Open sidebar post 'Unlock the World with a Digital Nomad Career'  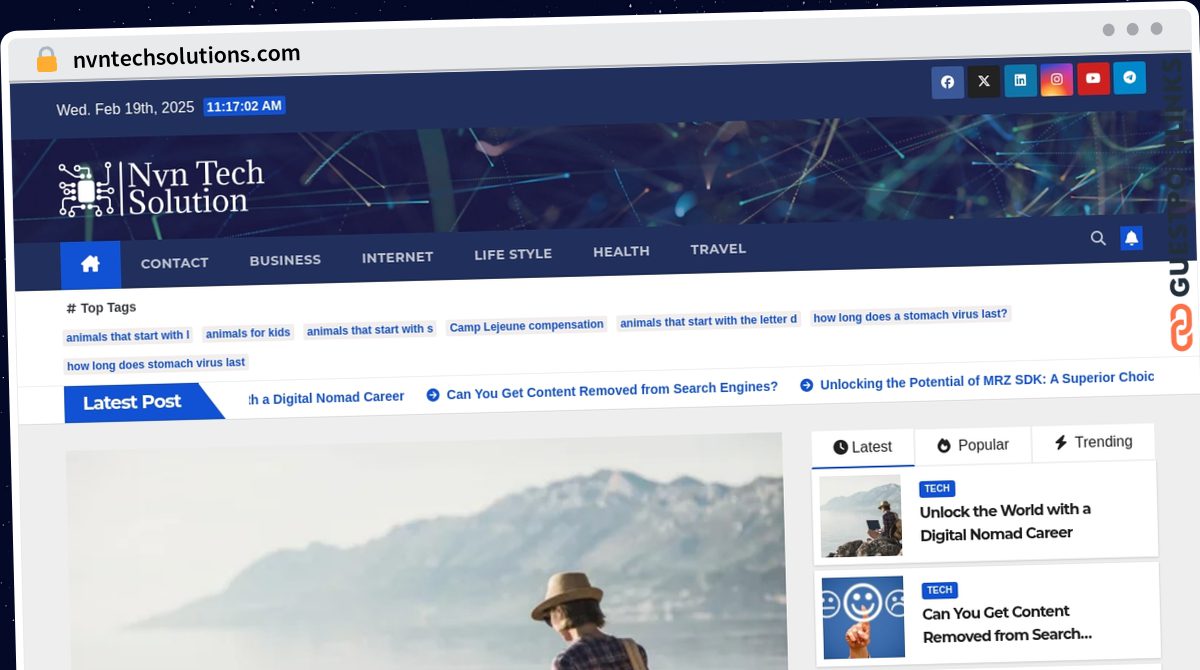pos(1005,521)
